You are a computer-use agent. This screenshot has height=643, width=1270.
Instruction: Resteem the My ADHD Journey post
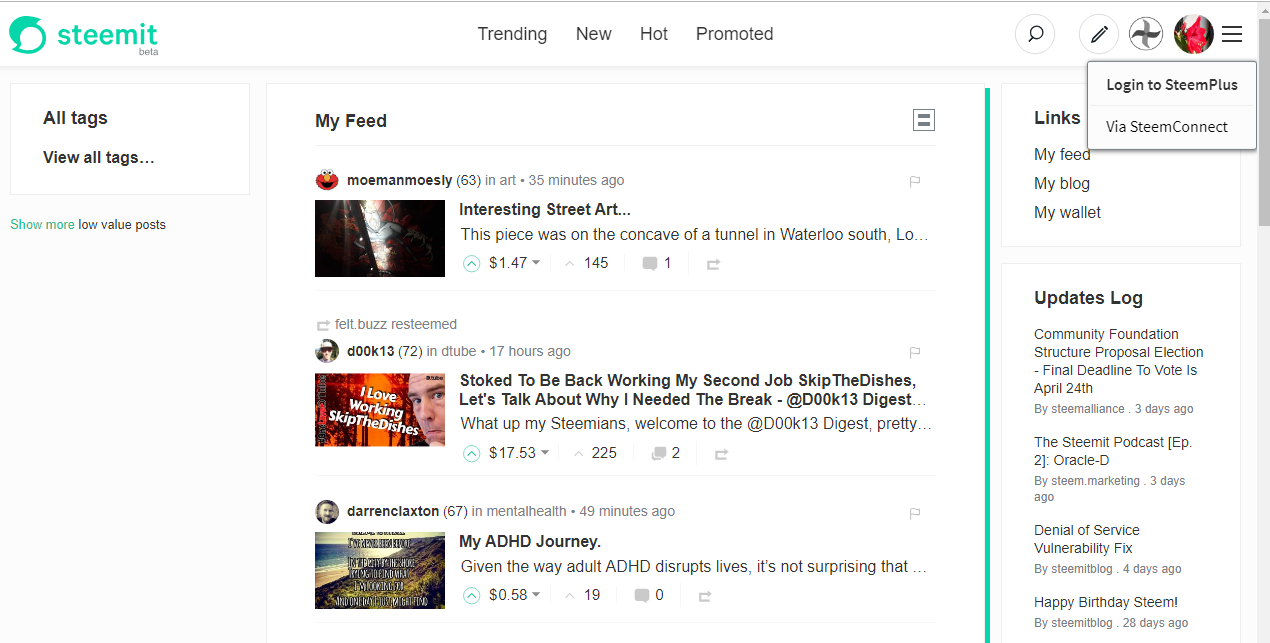(x=705, y=596)
